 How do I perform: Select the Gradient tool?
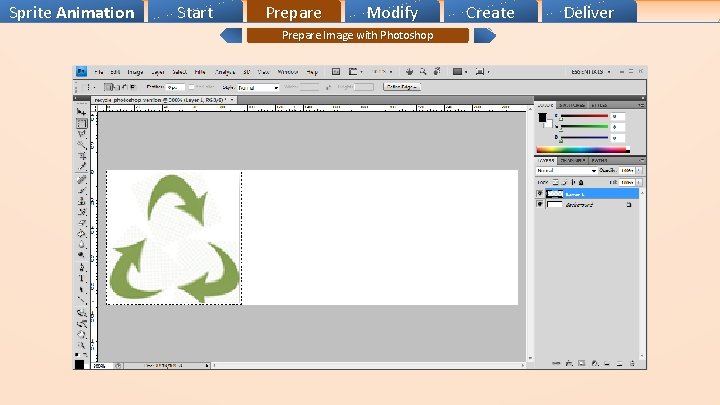point(81,233)
